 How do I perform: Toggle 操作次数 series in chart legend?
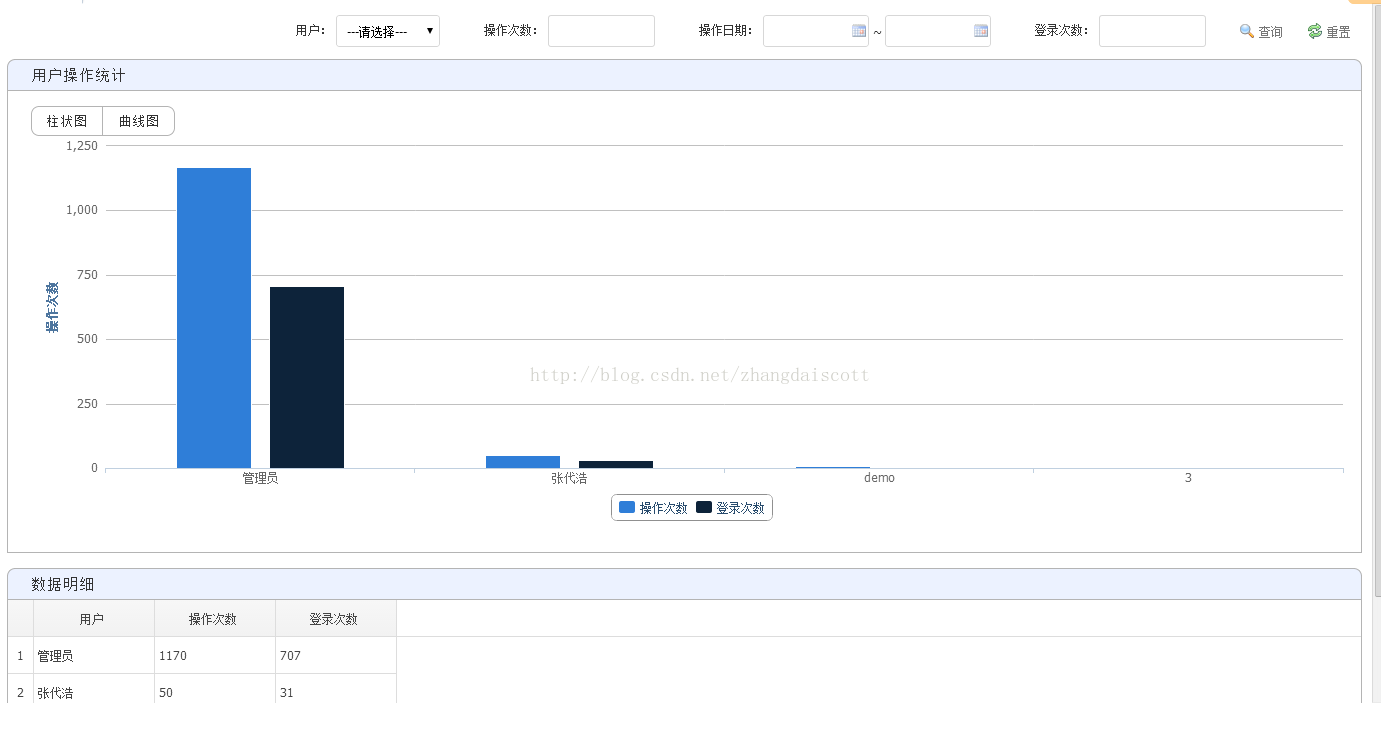(653, 508)
